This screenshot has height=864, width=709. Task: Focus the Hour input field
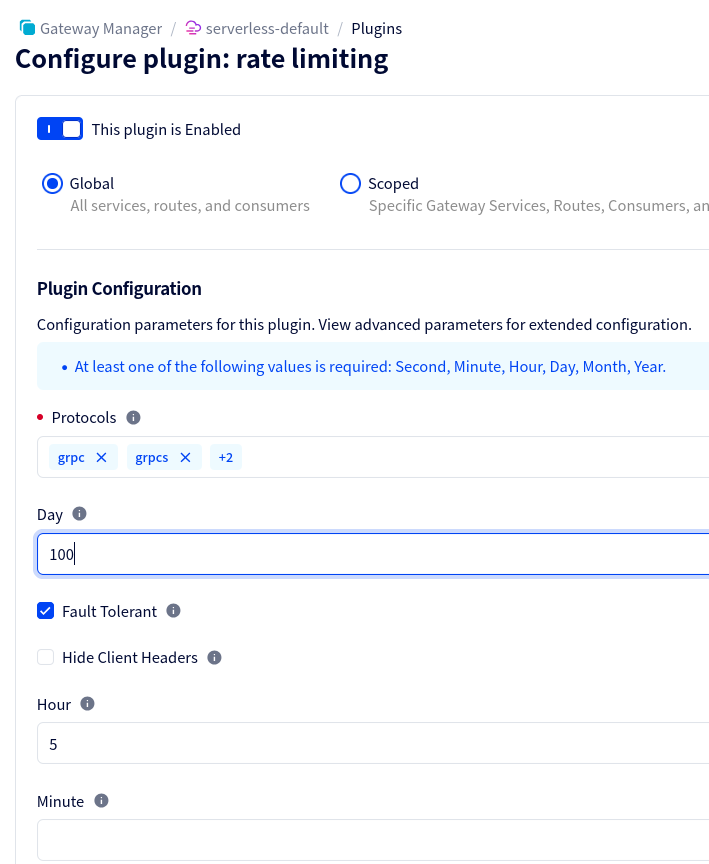click(370, 744)
